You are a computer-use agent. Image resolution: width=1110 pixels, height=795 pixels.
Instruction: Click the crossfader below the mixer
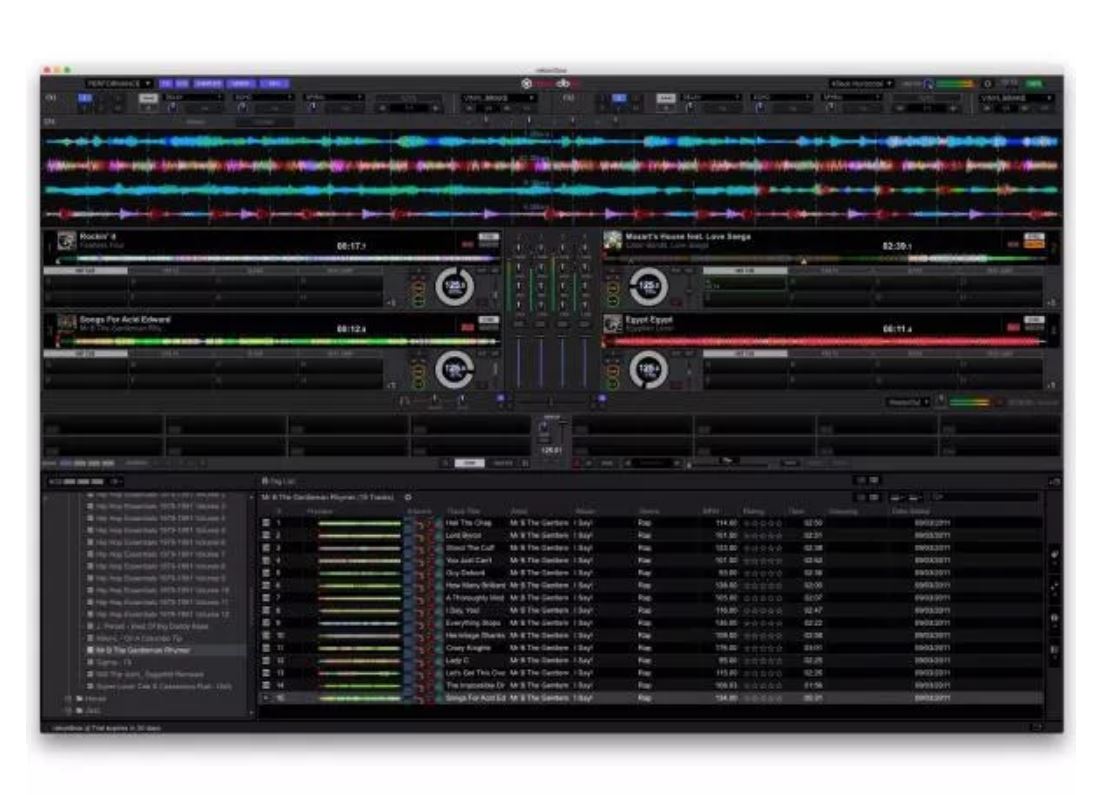(551, 401)
